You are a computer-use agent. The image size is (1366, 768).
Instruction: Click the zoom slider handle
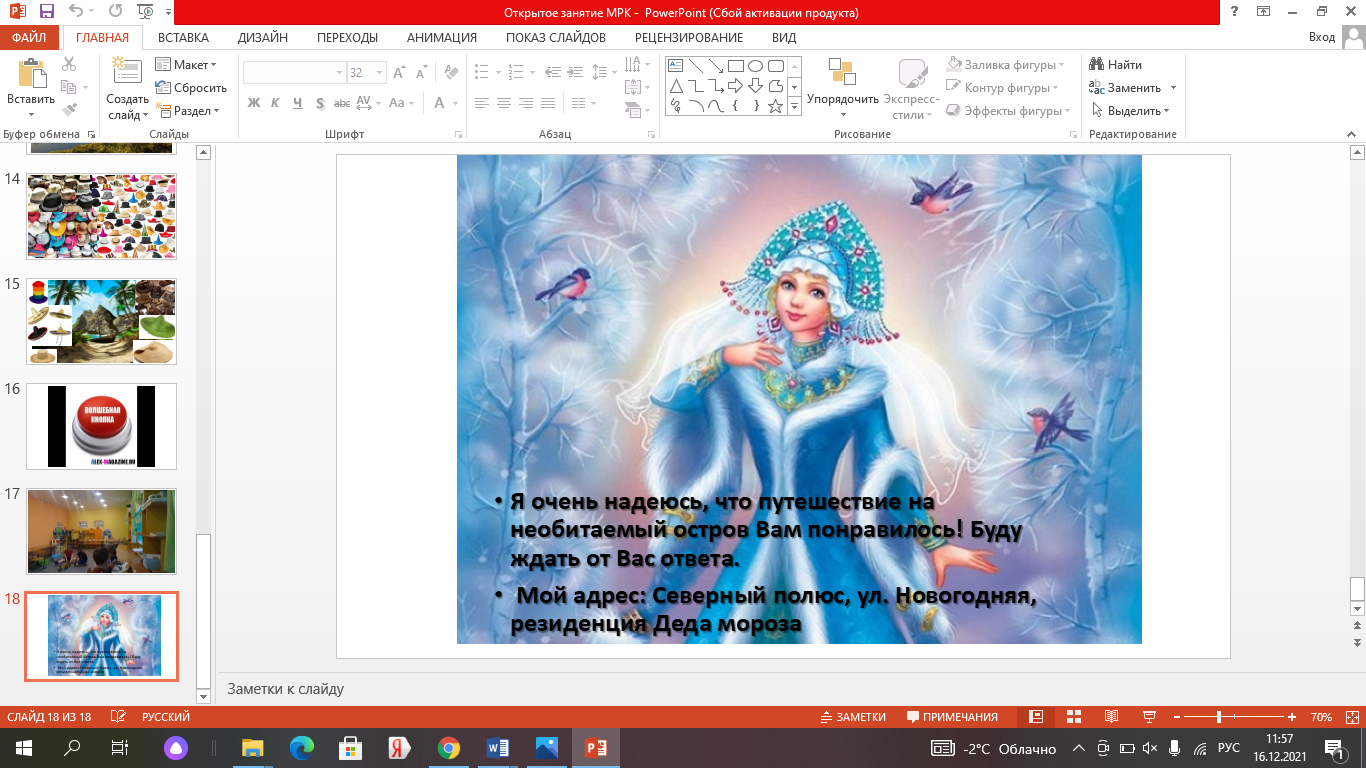point(1218,717)
